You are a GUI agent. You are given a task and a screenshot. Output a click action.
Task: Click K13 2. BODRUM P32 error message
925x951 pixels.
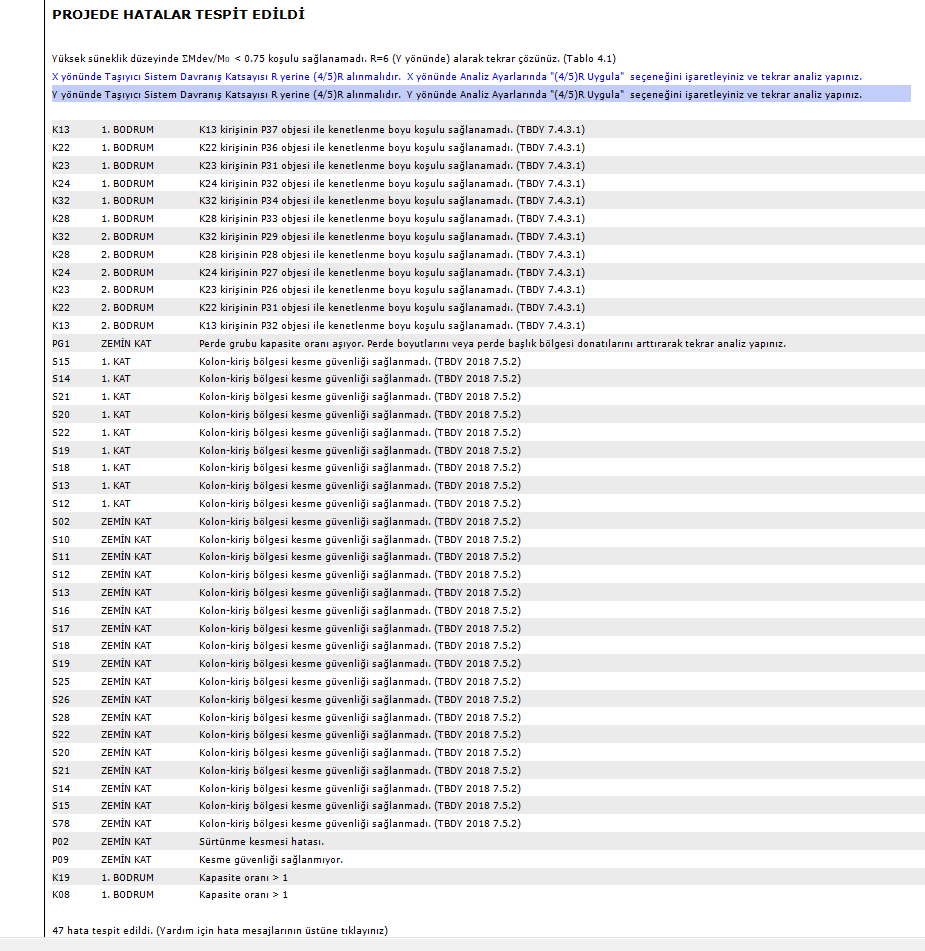(x=392, y=325)
